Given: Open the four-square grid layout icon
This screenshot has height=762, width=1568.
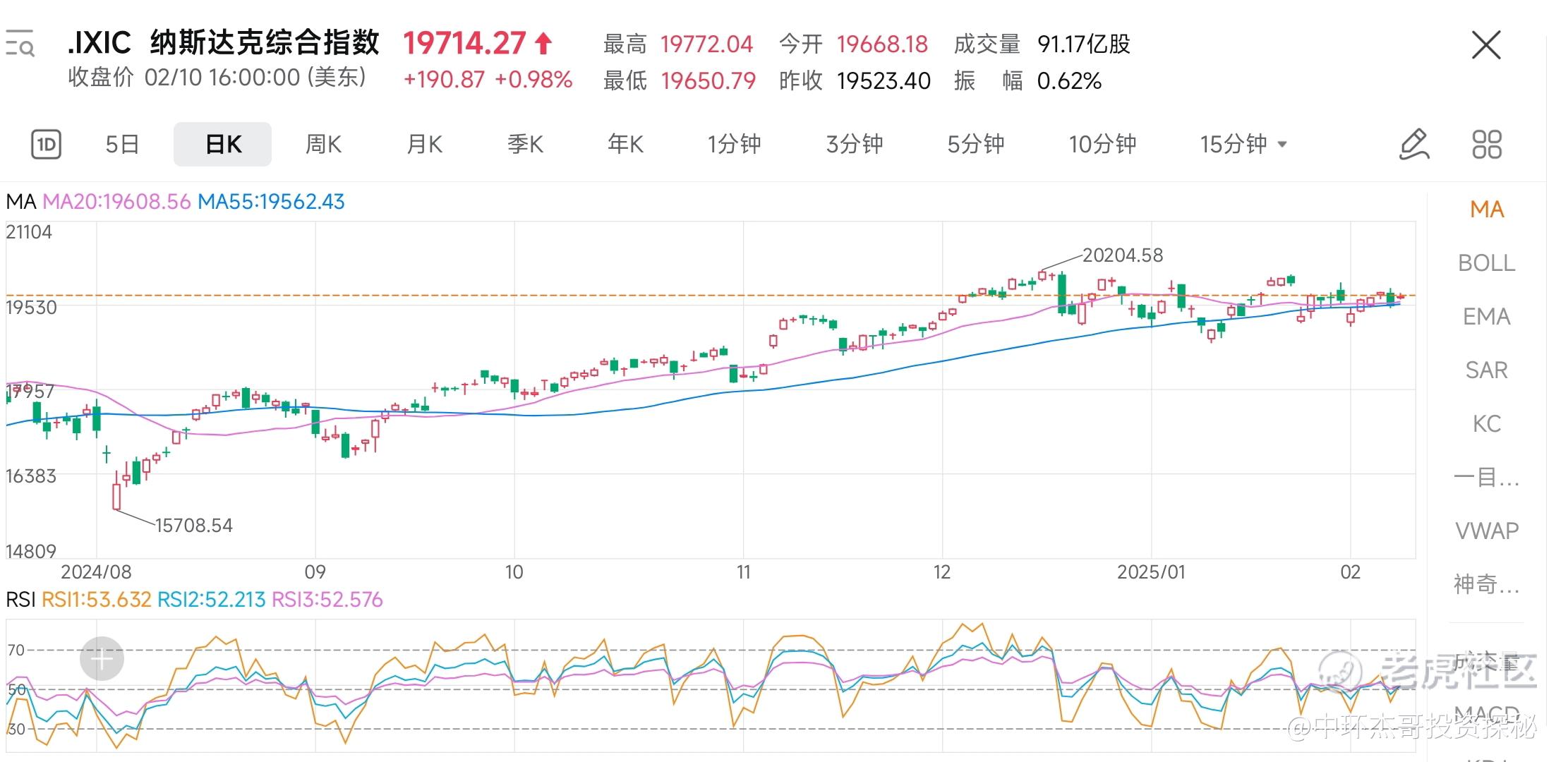Looking at the screenshot, I should pyautogui.click(x=1486, y=145).
